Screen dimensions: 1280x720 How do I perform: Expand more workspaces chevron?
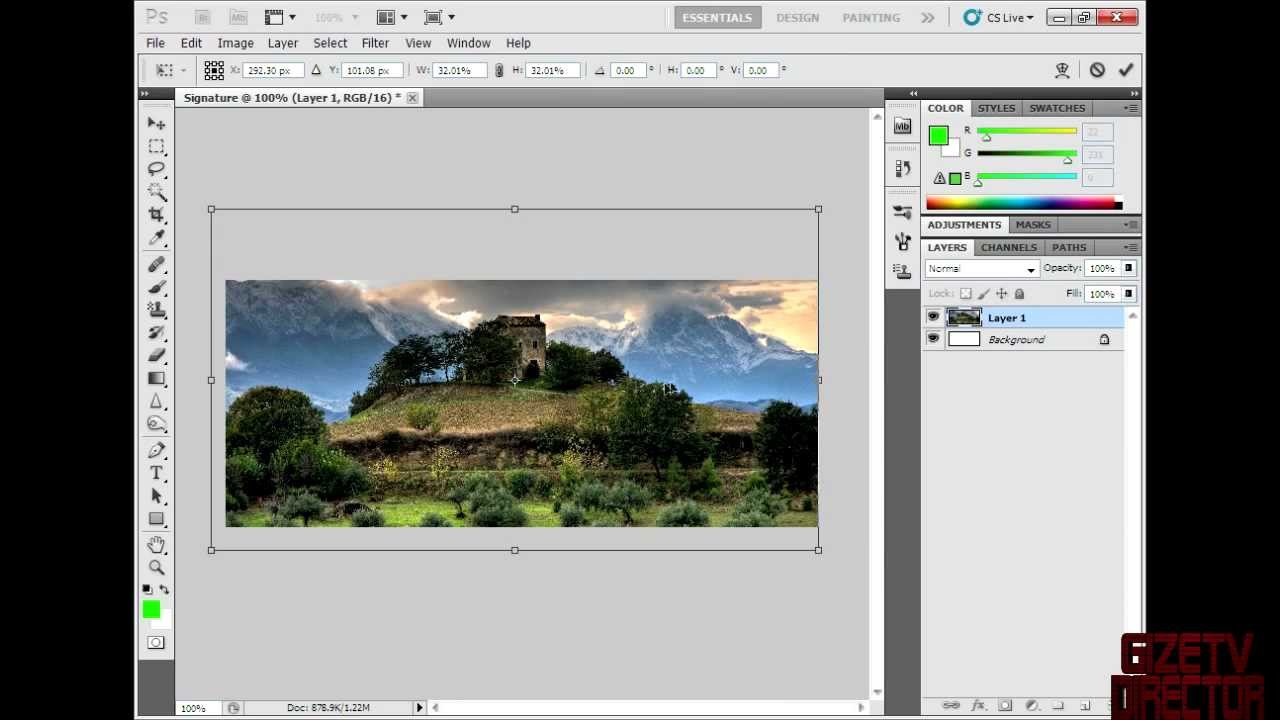(x=928, y=17)
